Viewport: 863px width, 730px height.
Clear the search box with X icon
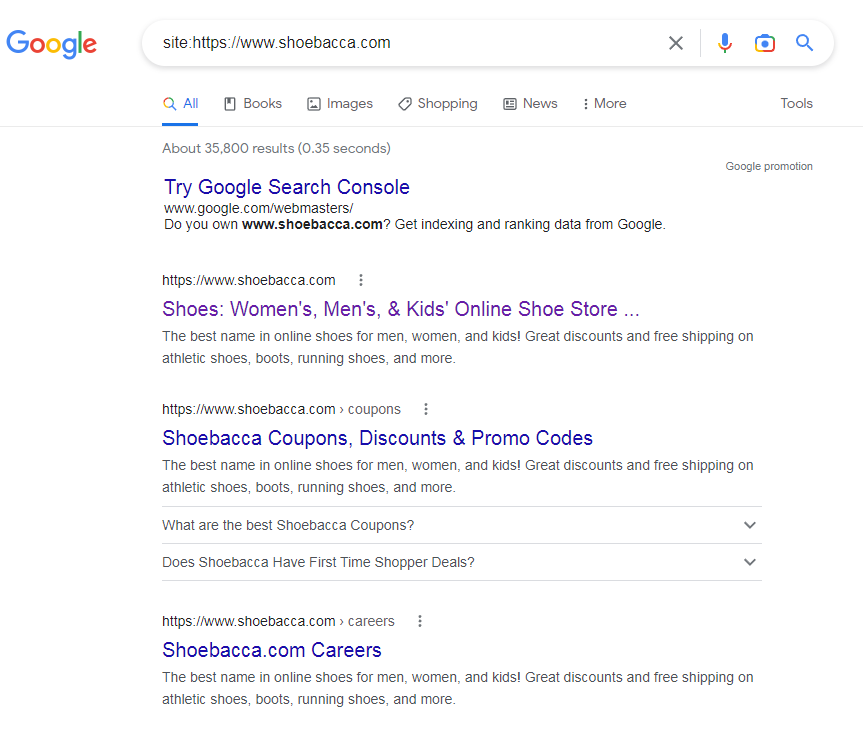point(676,43)
